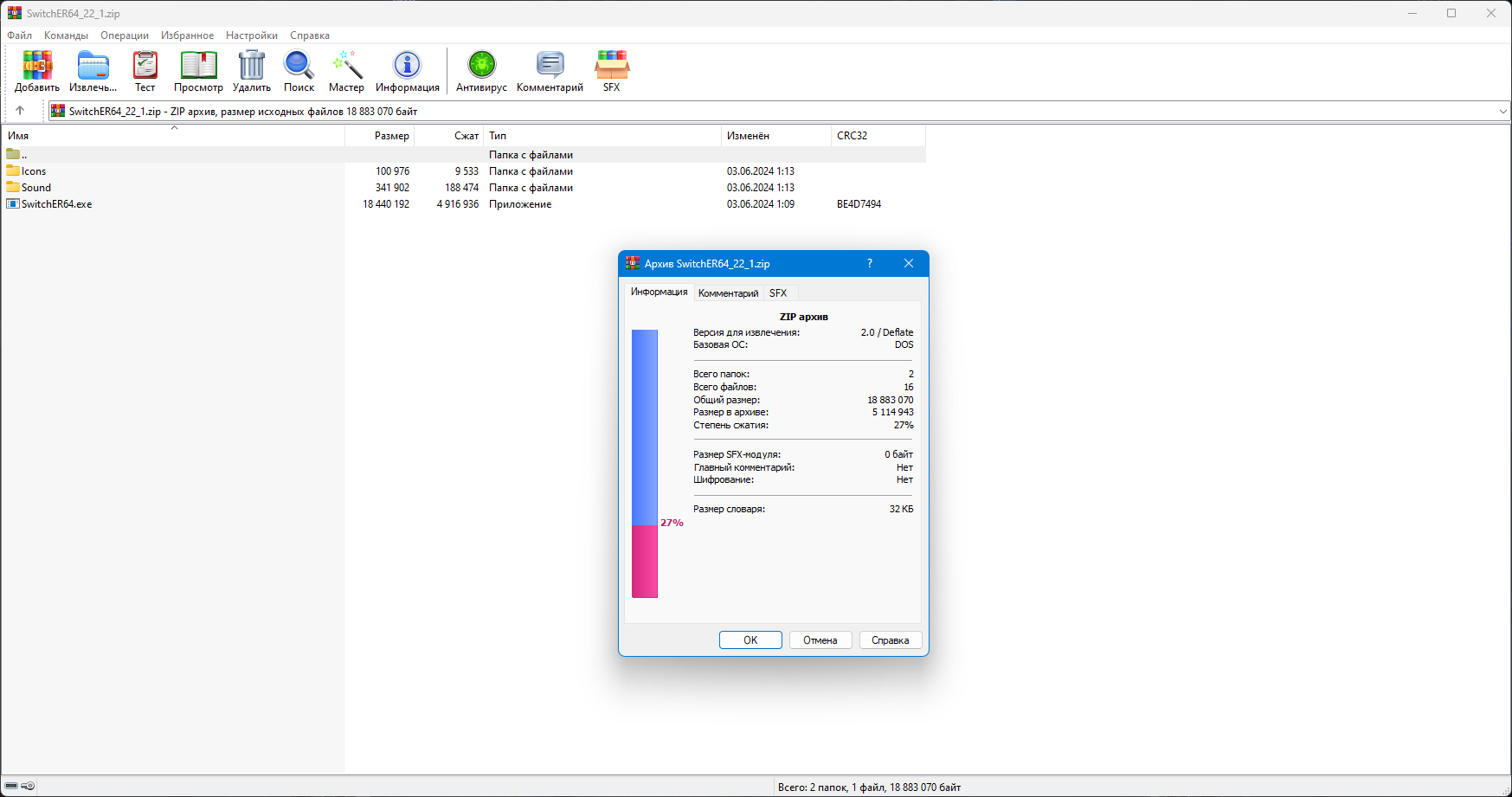Click the Добавить (Add) toolbar icon

tap(37, 66)
